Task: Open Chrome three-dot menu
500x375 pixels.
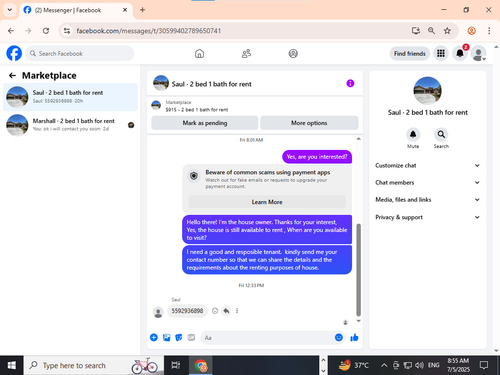Action: pyautogui.click(x=489, y=31)
